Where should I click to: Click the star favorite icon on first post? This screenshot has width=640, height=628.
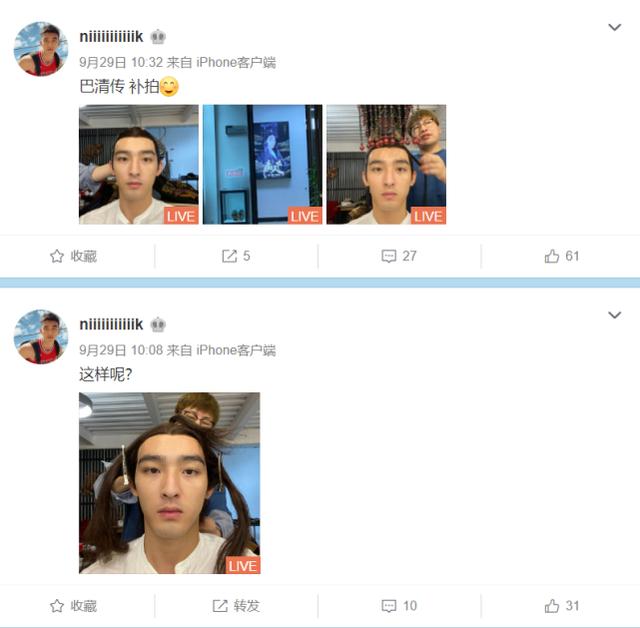[57, 256]
